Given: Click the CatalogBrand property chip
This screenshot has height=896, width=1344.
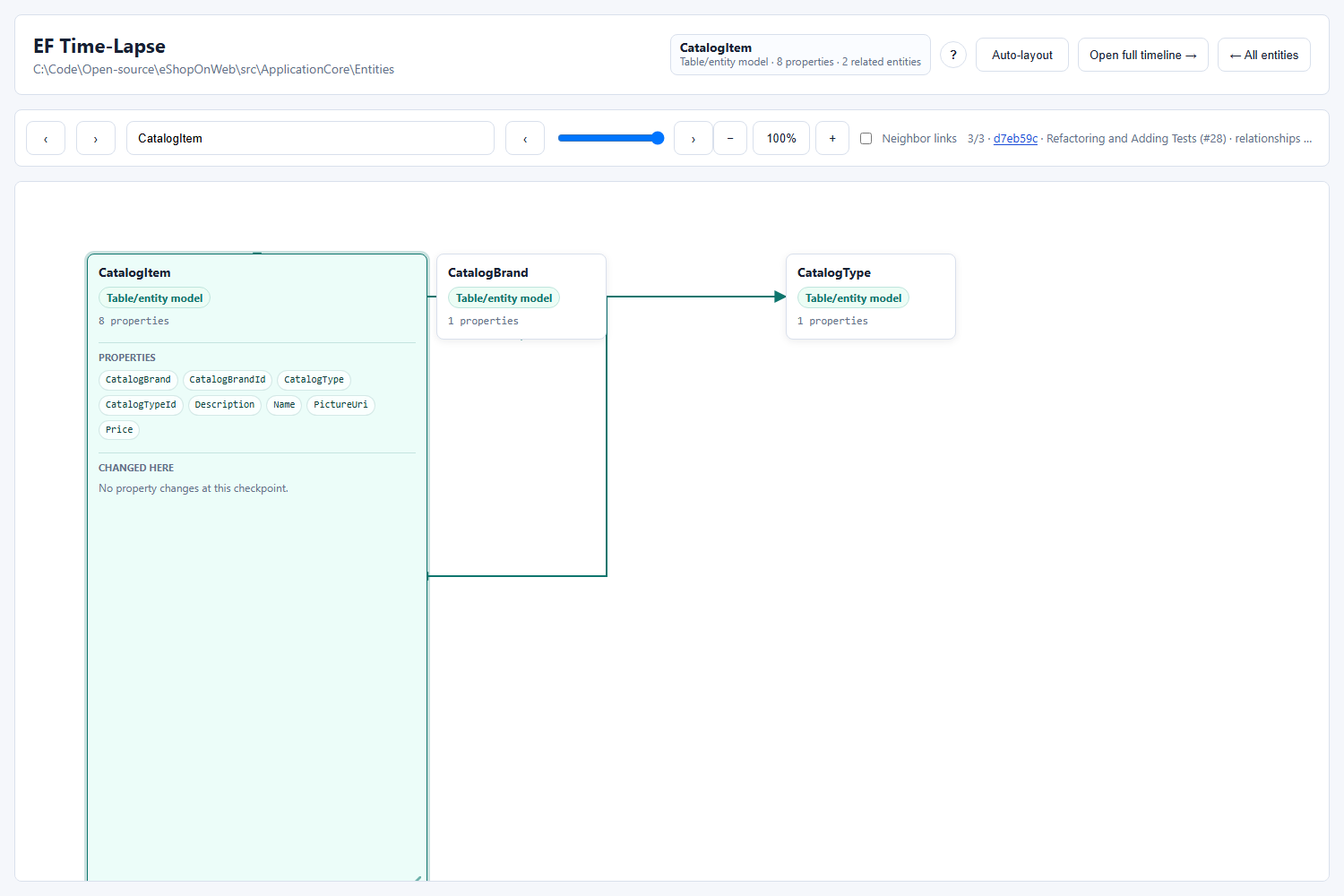Looking at the screenshot, I should [138, 380].
